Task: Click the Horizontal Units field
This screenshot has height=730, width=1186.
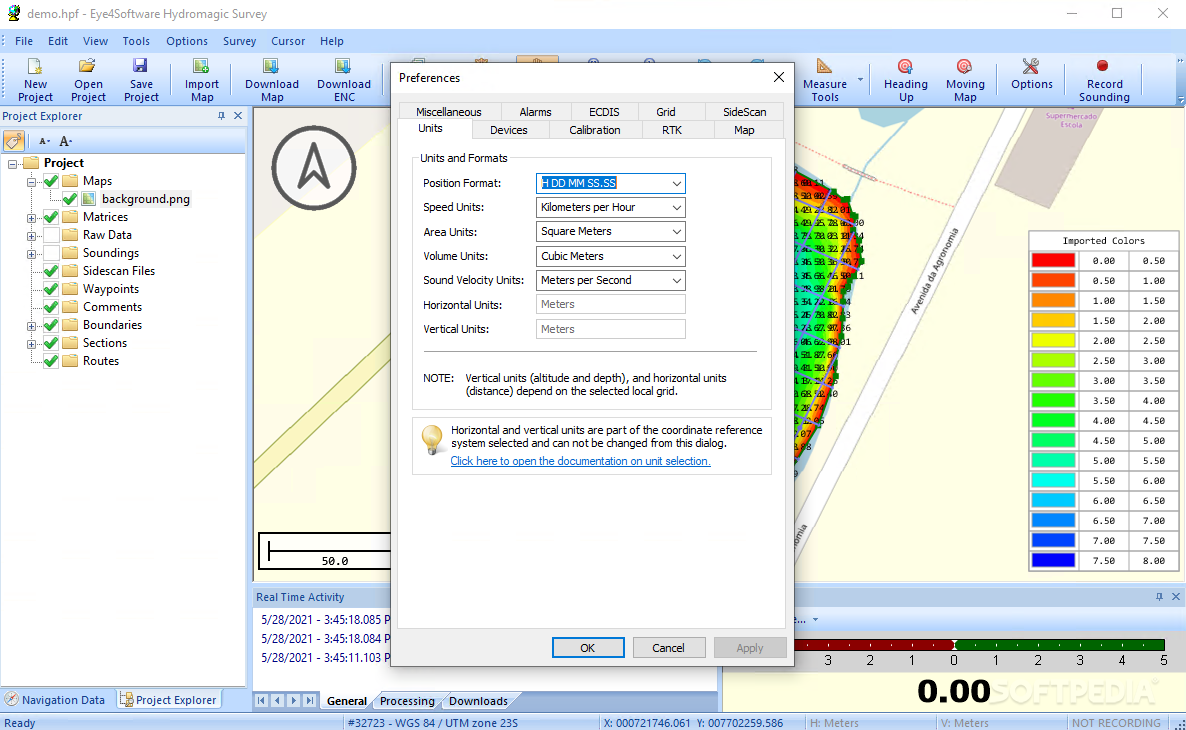Action: point(610,304)
